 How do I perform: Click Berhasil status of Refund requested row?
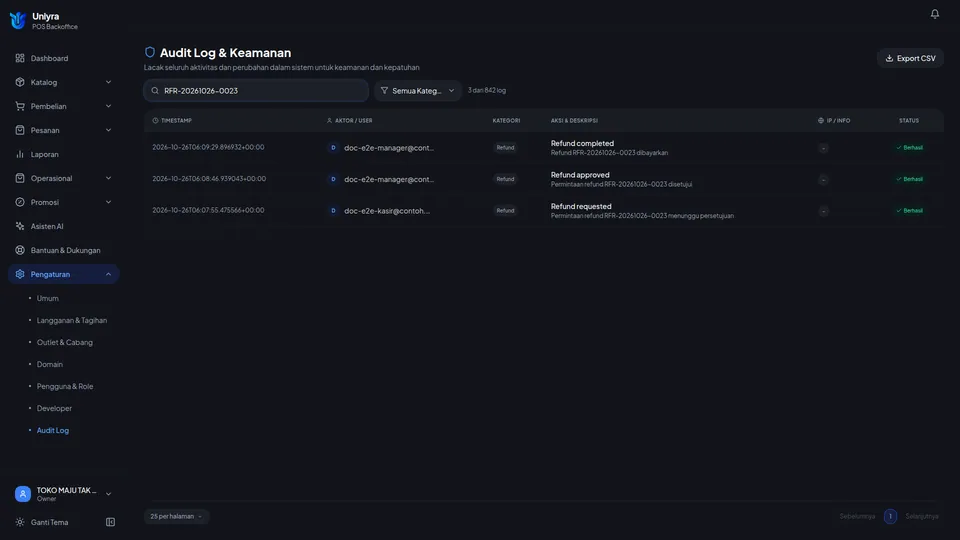(909, 211)
